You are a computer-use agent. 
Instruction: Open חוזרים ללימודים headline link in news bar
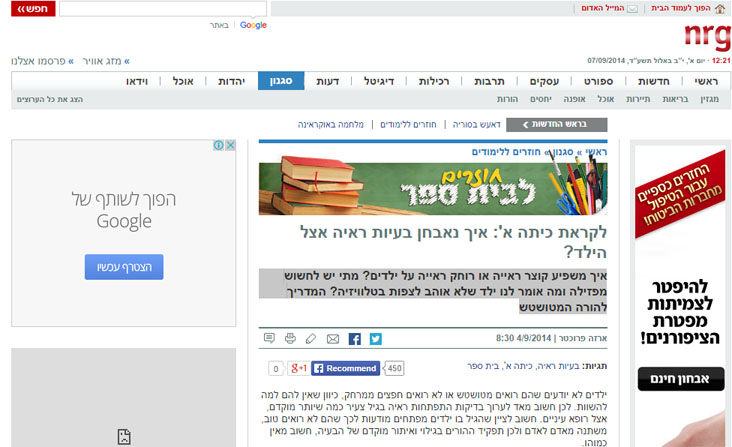pyautogui.click(x=408, y=125)
